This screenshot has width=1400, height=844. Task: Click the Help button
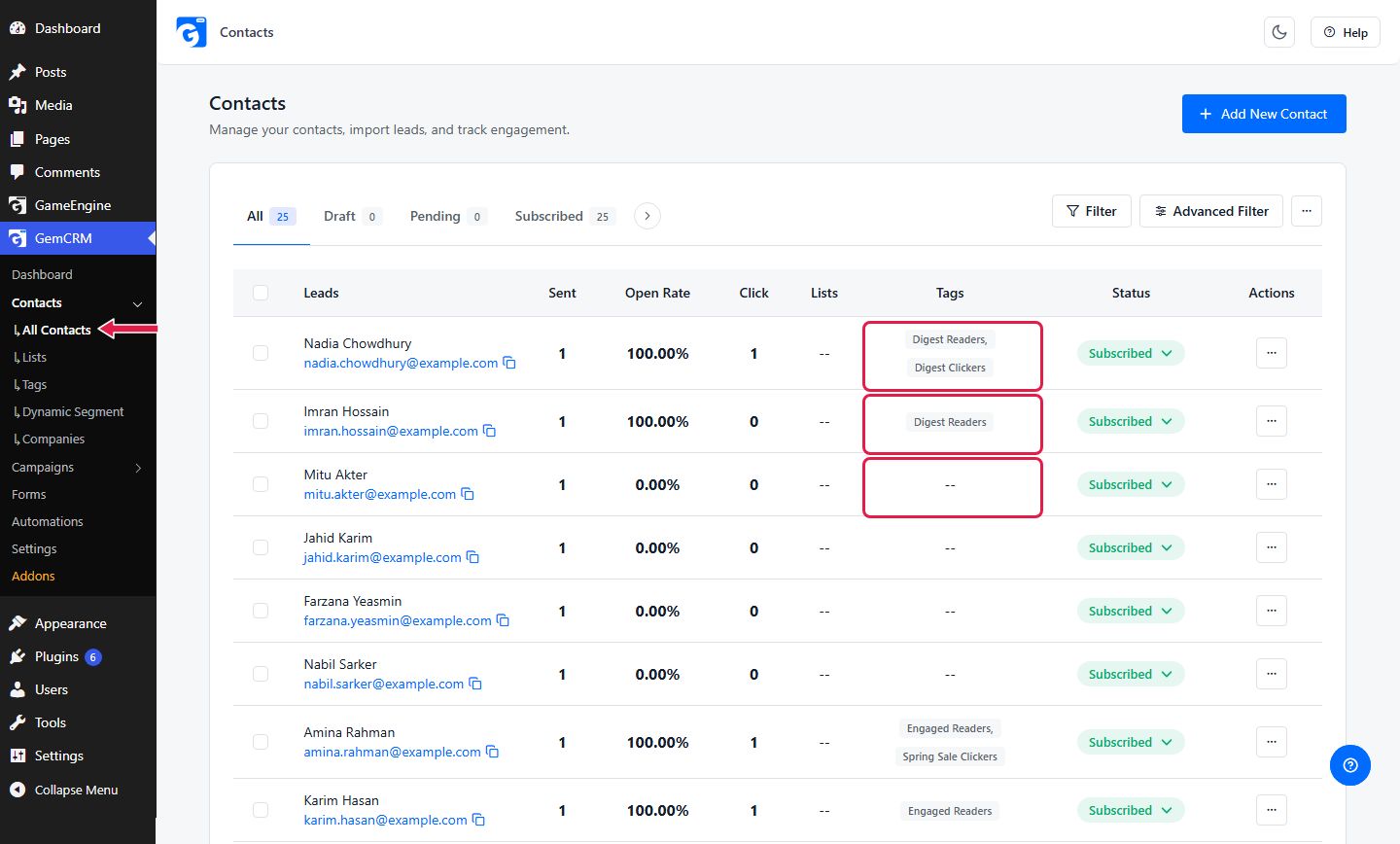[1346, 32]
